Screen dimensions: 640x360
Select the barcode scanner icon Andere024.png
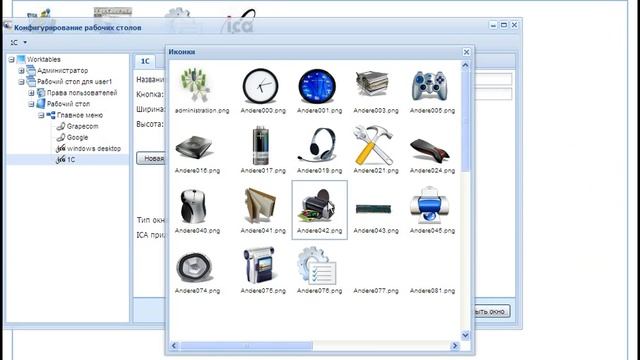point(429,151)
